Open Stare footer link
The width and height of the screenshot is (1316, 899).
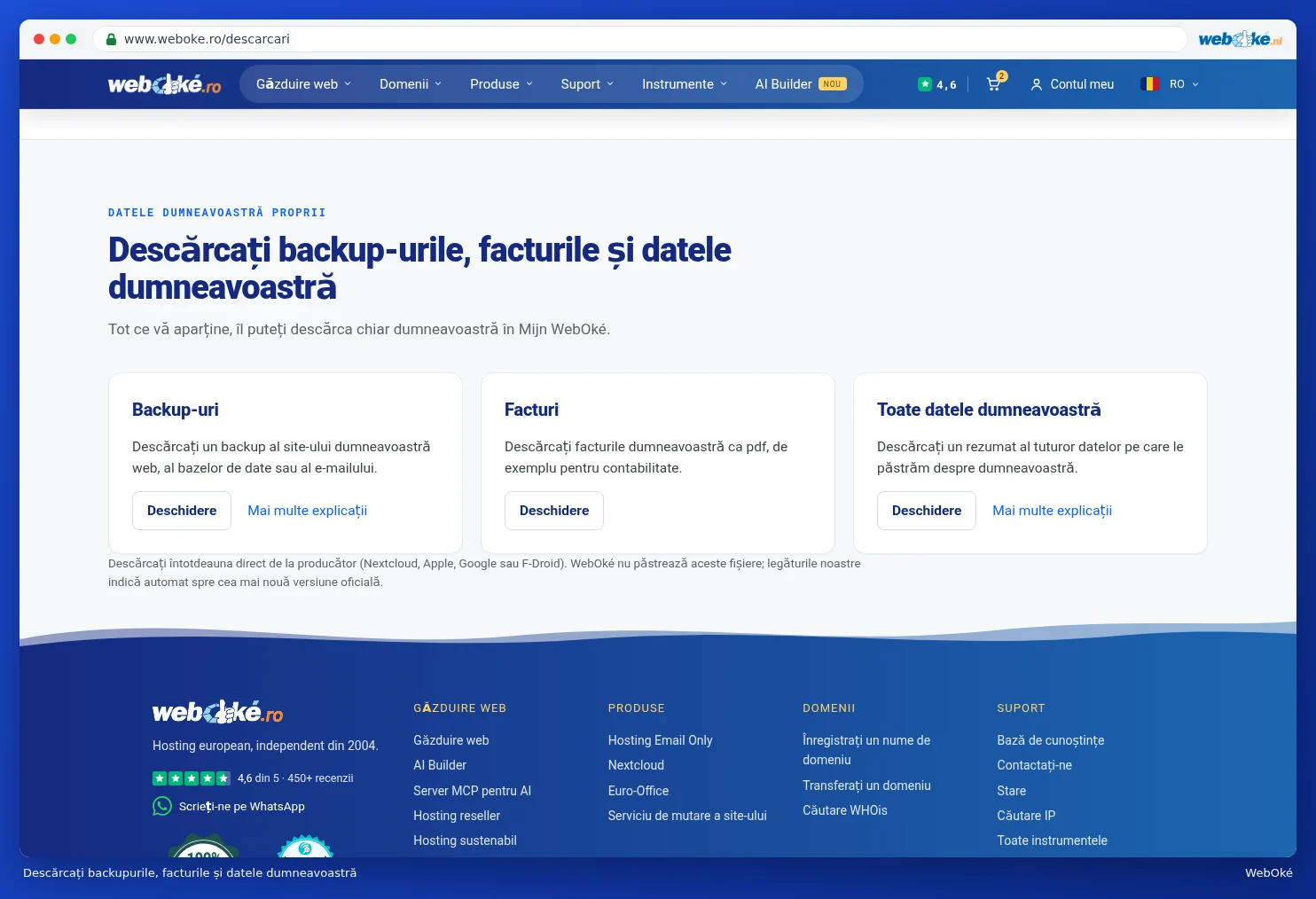tap(1012, 791)
